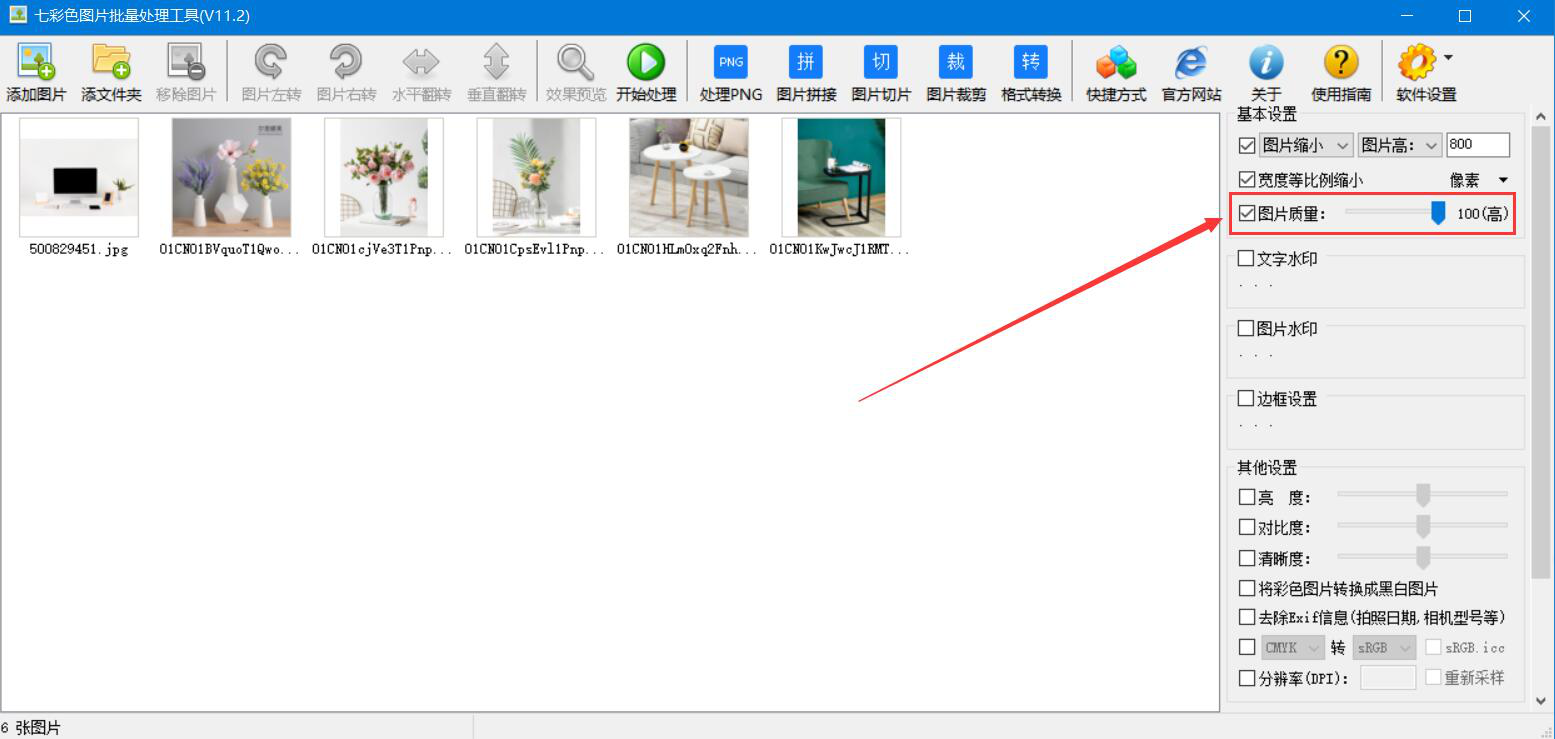
Task: Open the CMYK color profile dropdown
Action: coord(1291,647)
